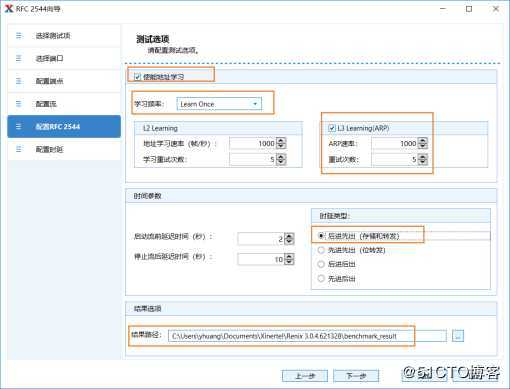Click the Xinertel app logo in title bar

(9, 9)
